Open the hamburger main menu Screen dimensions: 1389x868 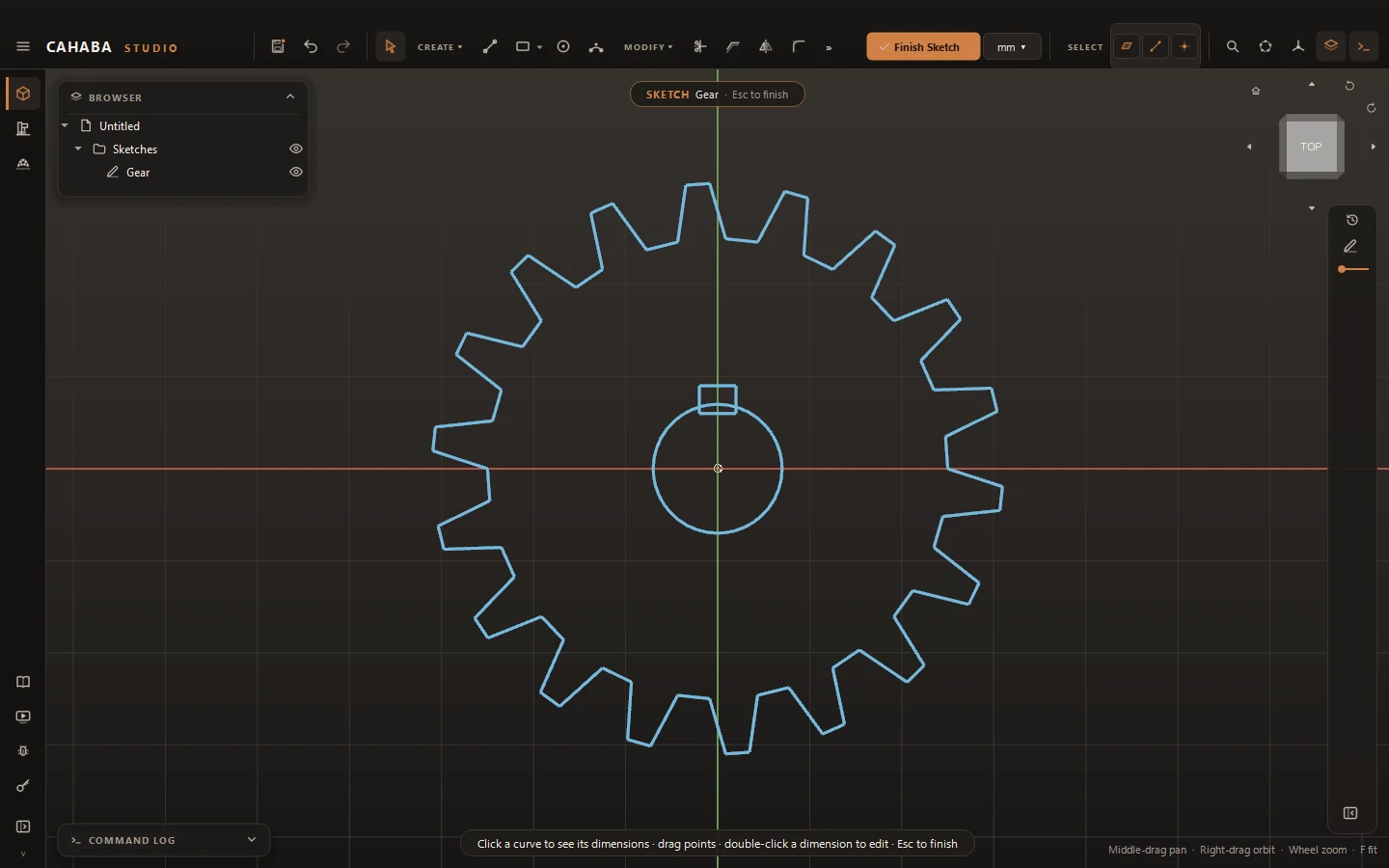tap(23, 46)
